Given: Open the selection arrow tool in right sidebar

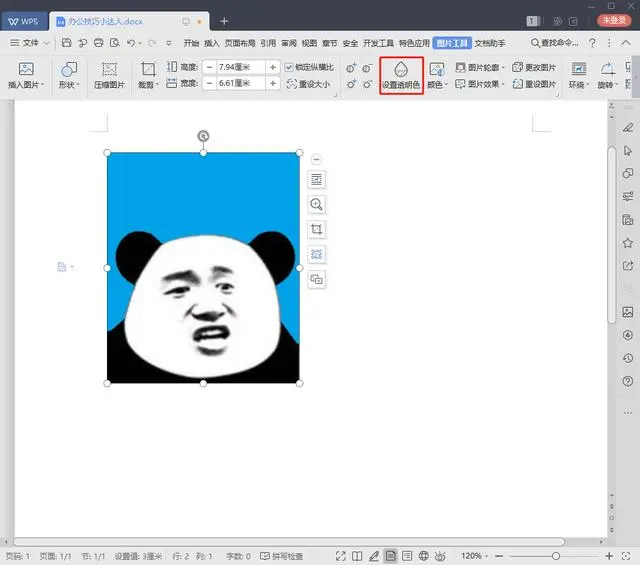Looking at the screenshot, I should click(628, 151).
